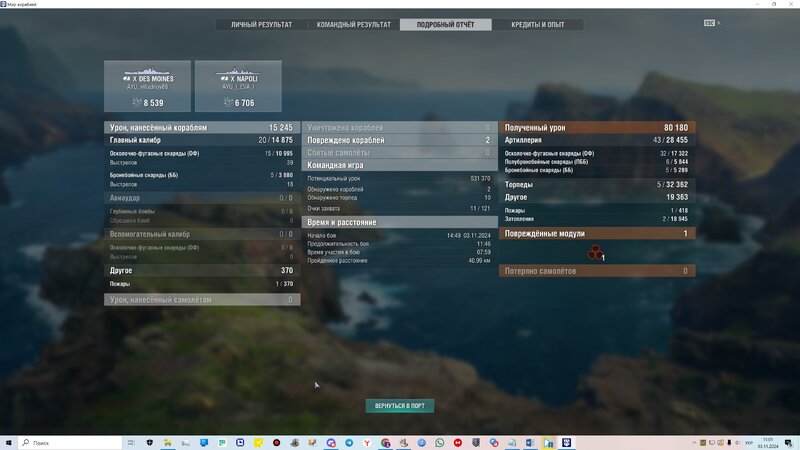Click the taskbar Поиск search box
Image resolution: width=800 pixels, height=450 pixels.
70,442
